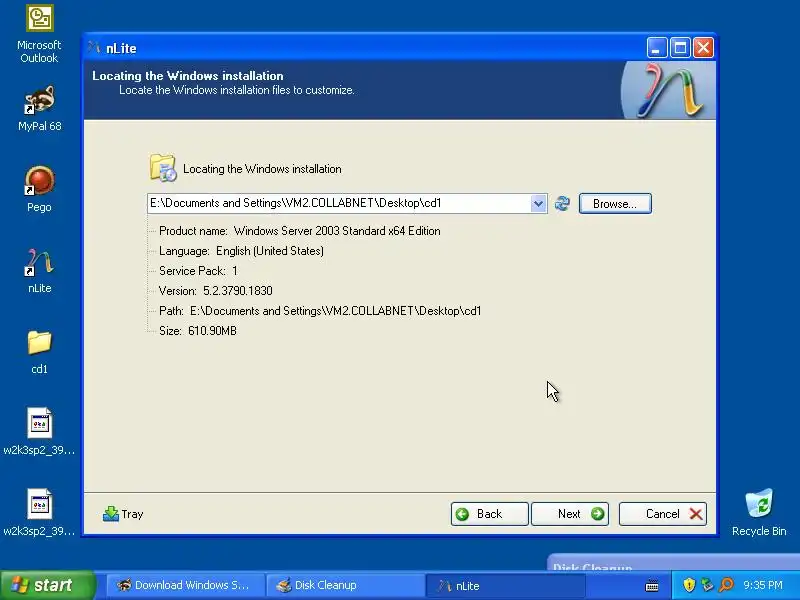
Task: Click the nLite logo in the header
Action: pos(669,90)
